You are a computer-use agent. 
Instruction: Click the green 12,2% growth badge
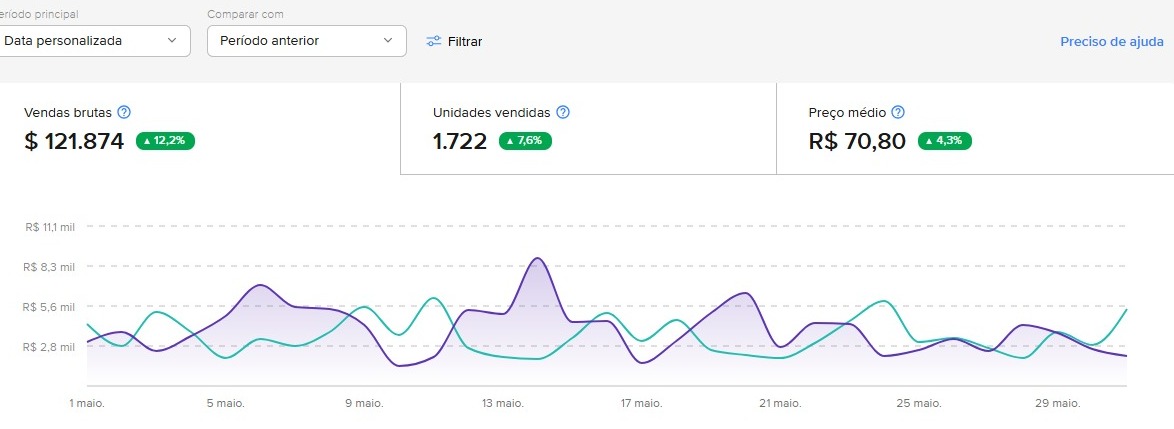point(165,141)
